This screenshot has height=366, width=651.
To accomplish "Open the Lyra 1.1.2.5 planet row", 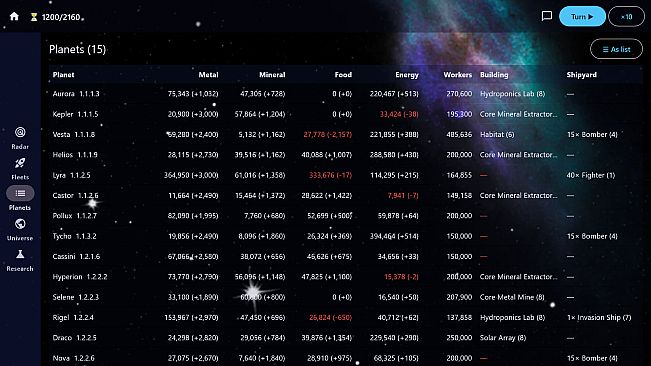I will (x=345, y=175).
